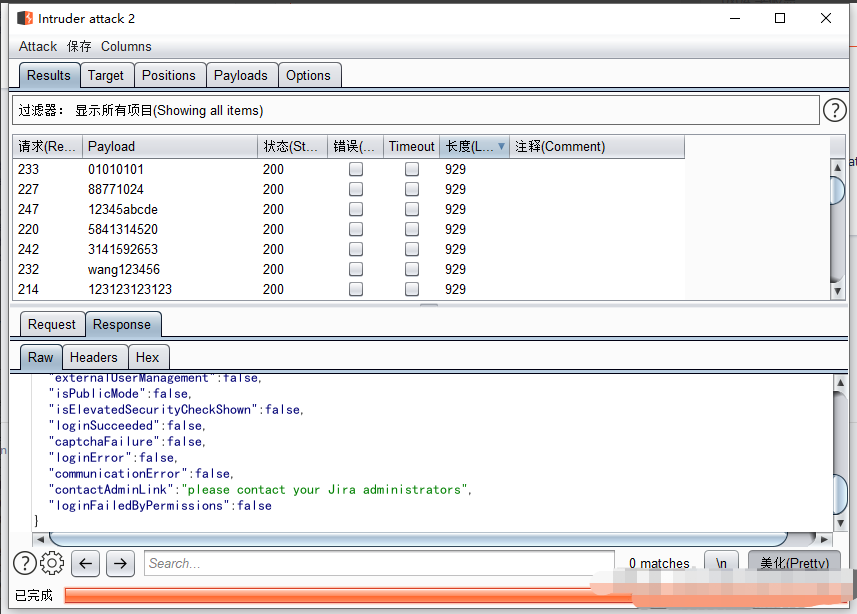Open search settings gear icon
The image size is (857, 614).
[52, 563]
